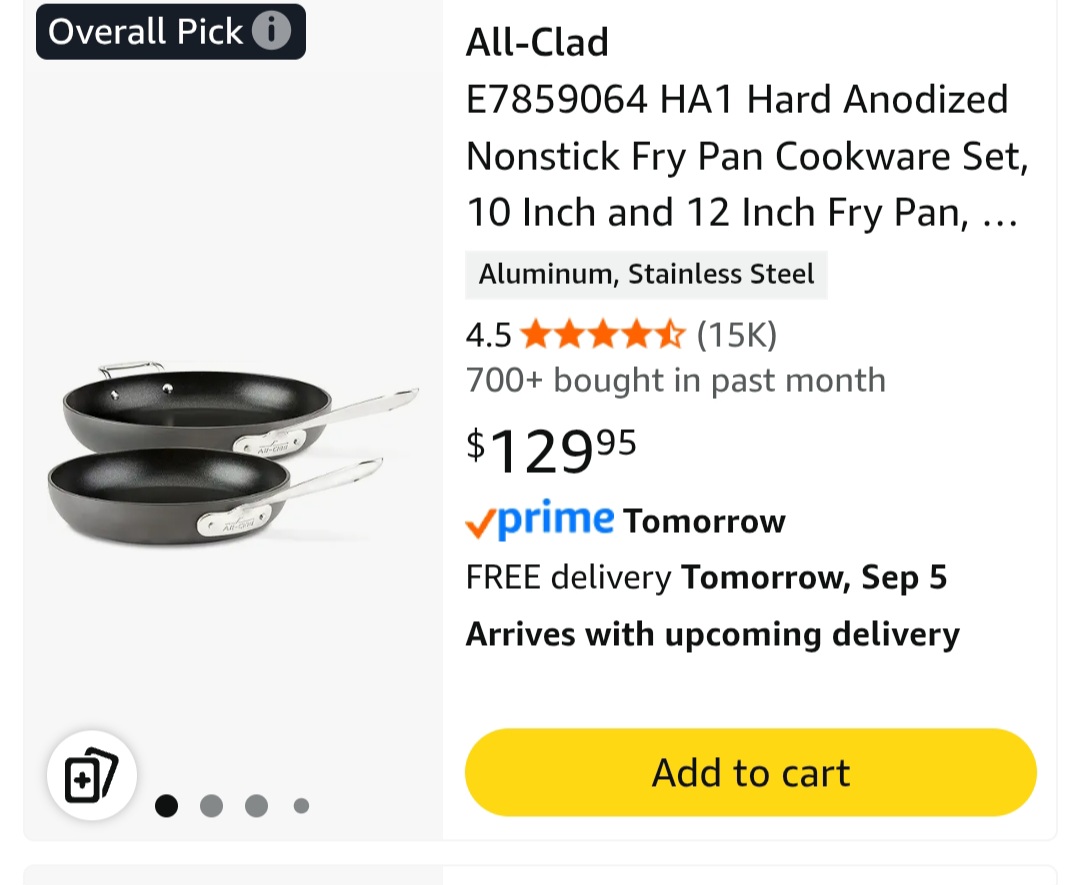Image resolution: width=1080 pixels, height=885 pixels.
Task: Tap the Prime logo
Action: click(556, 520)
